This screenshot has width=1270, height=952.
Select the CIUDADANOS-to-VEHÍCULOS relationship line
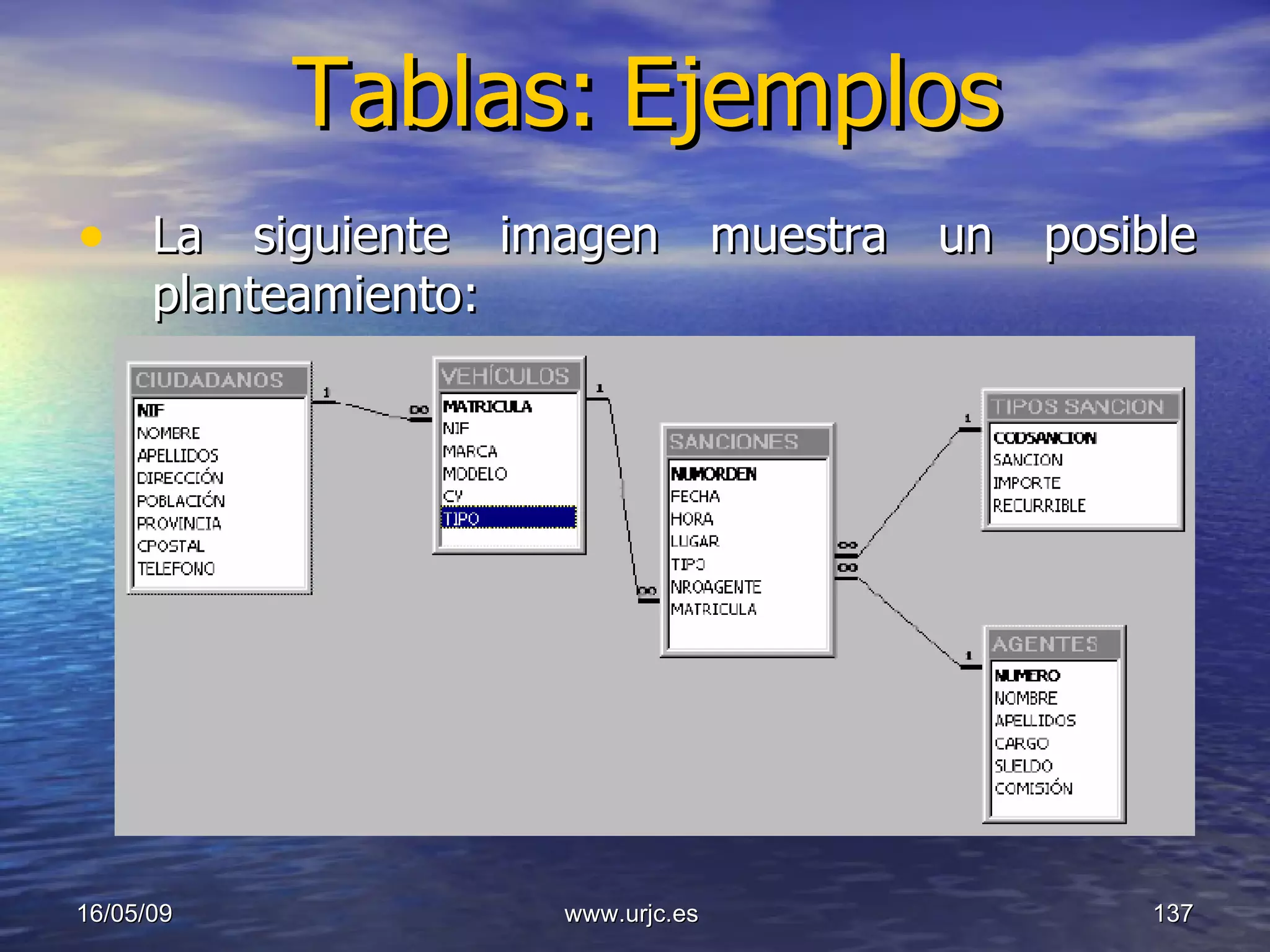tap(371, 410)
